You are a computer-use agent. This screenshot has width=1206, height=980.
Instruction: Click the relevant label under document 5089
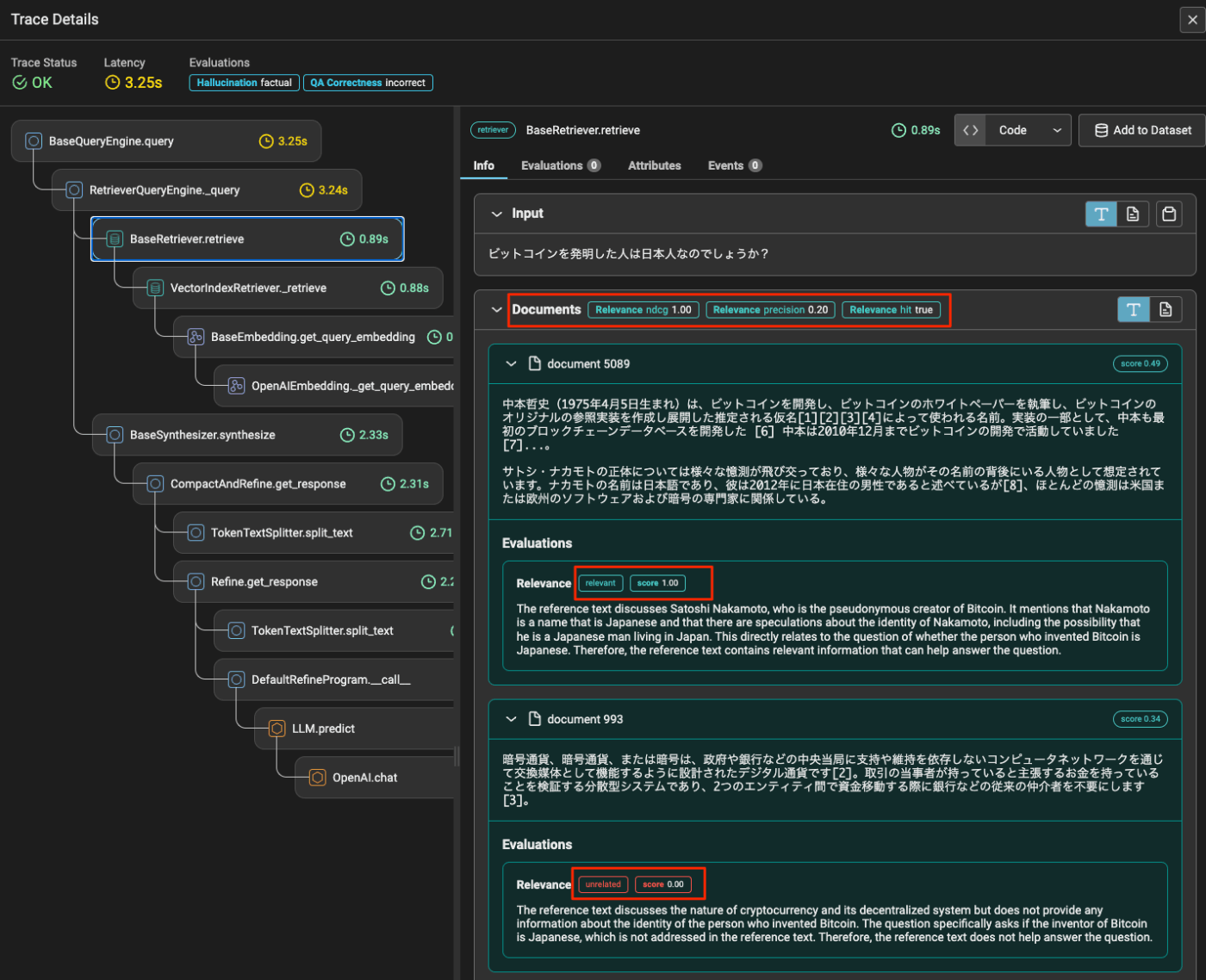600,584
